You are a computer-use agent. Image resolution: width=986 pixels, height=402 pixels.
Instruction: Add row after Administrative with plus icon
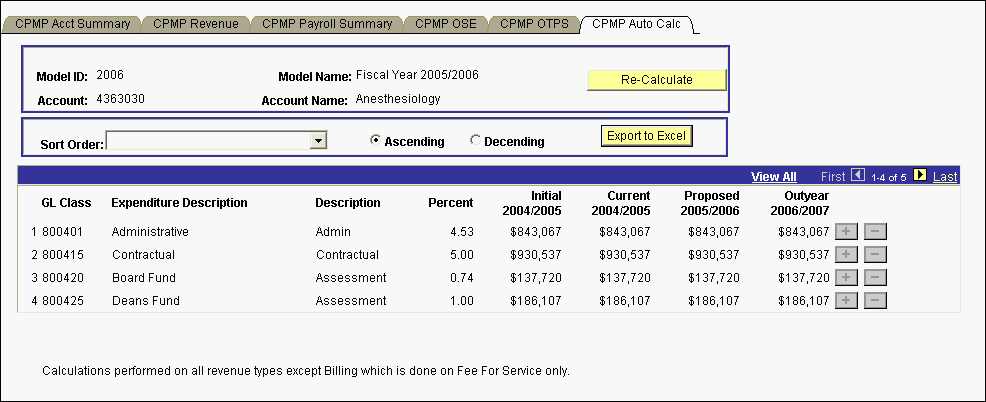pos(846,232)
